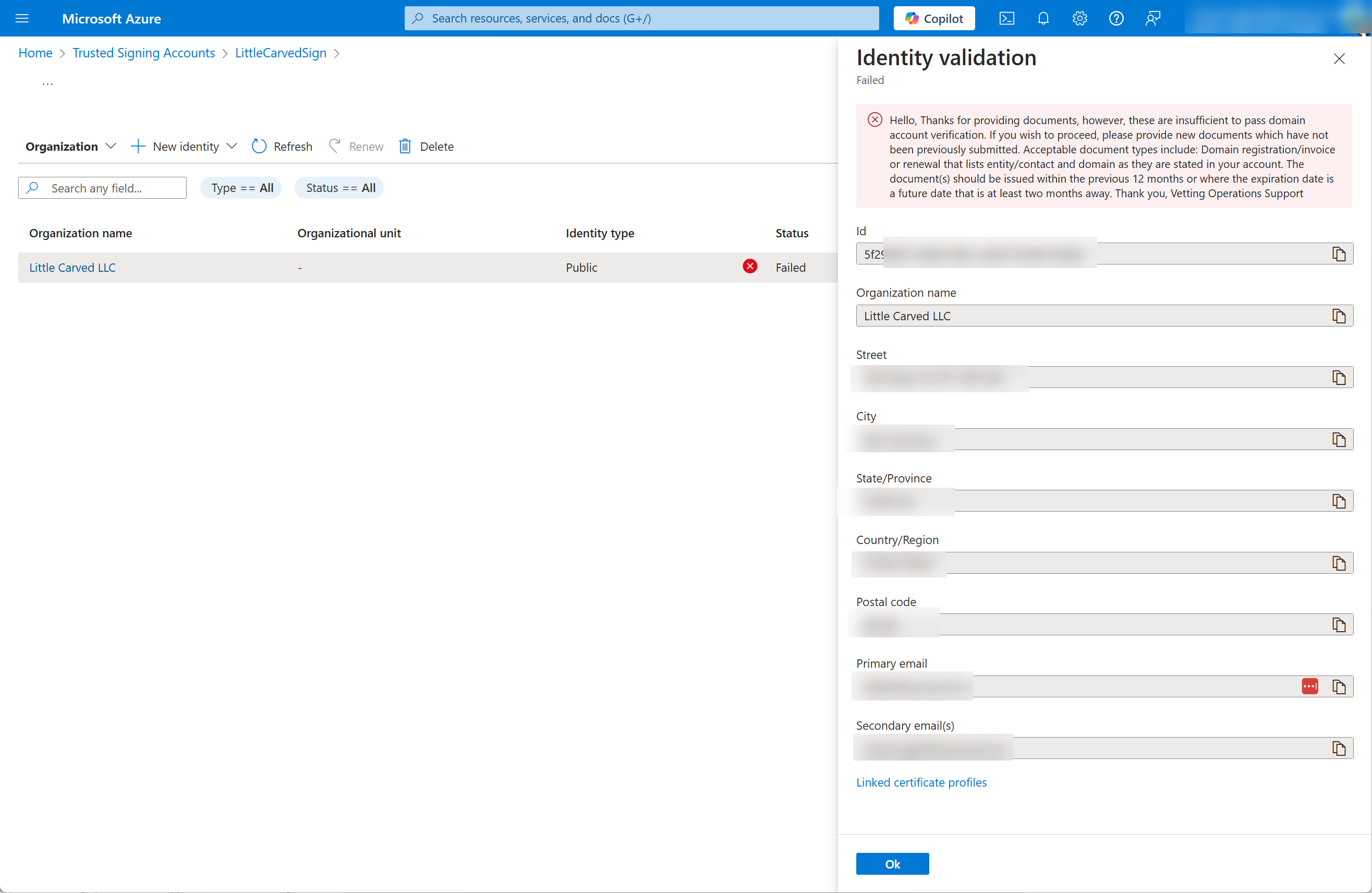The height and width of the screenshot is (893, 1372).
Task: Click the error icon in the failure message
Action: click(875, 120)
